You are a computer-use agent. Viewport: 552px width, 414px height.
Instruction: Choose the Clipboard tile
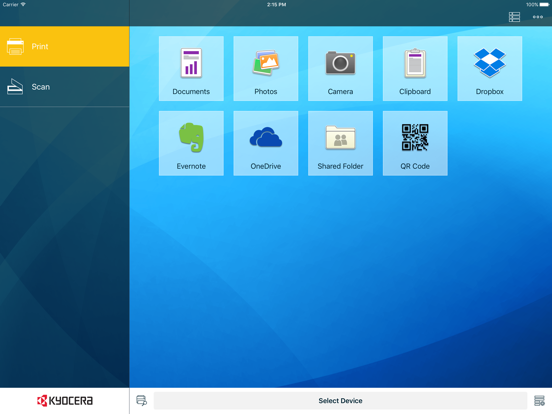415,69
